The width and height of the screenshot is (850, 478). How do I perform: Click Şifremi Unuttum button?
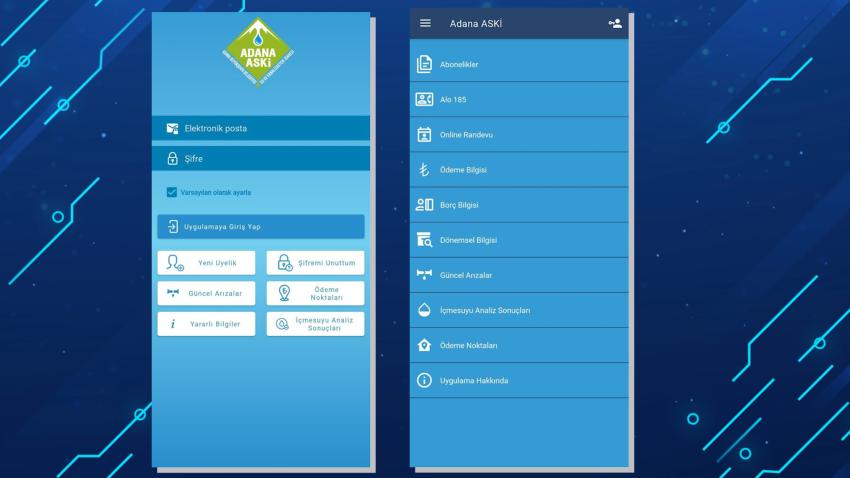point(315,263)
